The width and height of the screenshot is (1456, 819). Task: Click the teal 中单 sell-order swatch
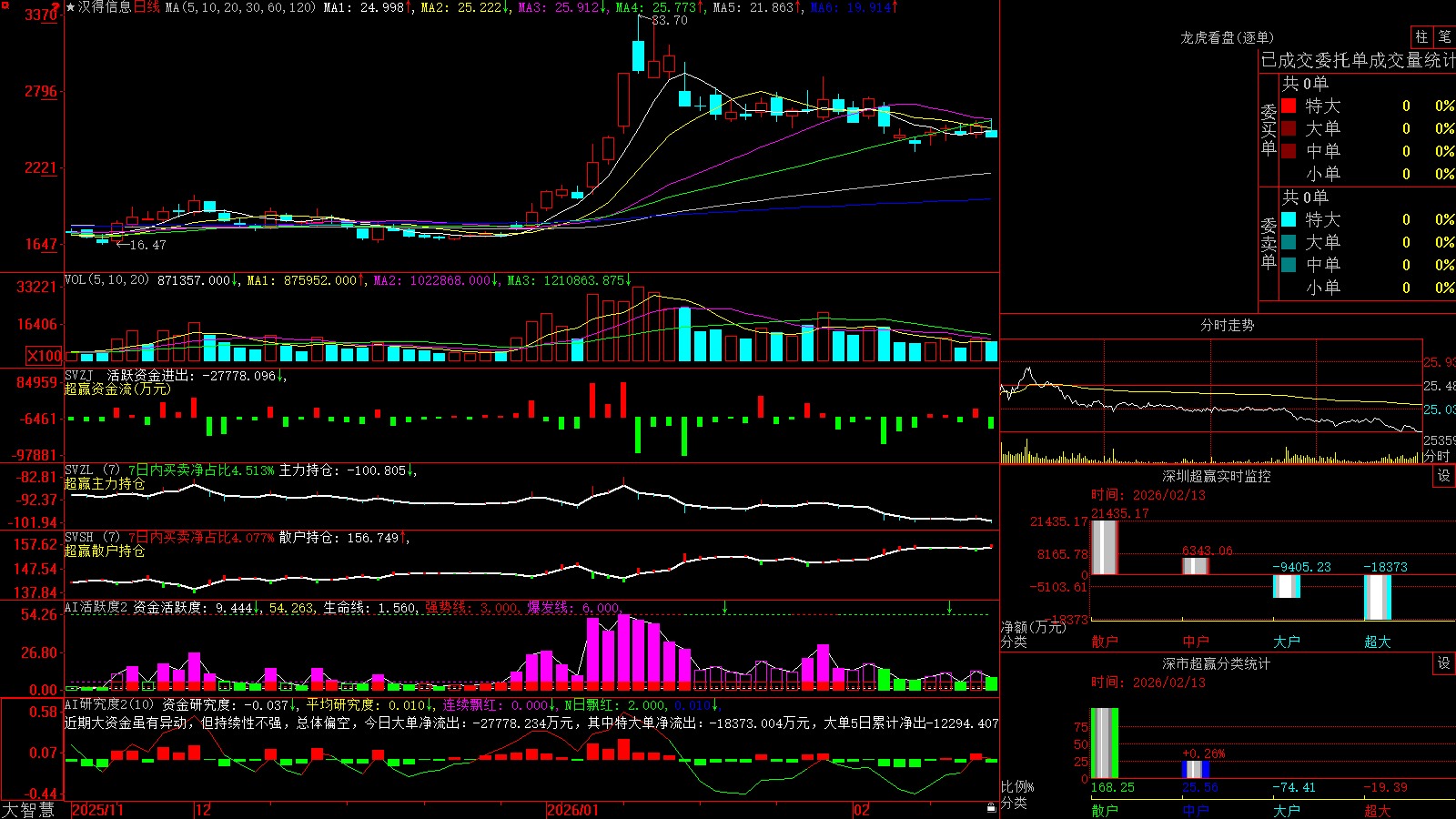pyautogui.click(x=1289, y=265)
